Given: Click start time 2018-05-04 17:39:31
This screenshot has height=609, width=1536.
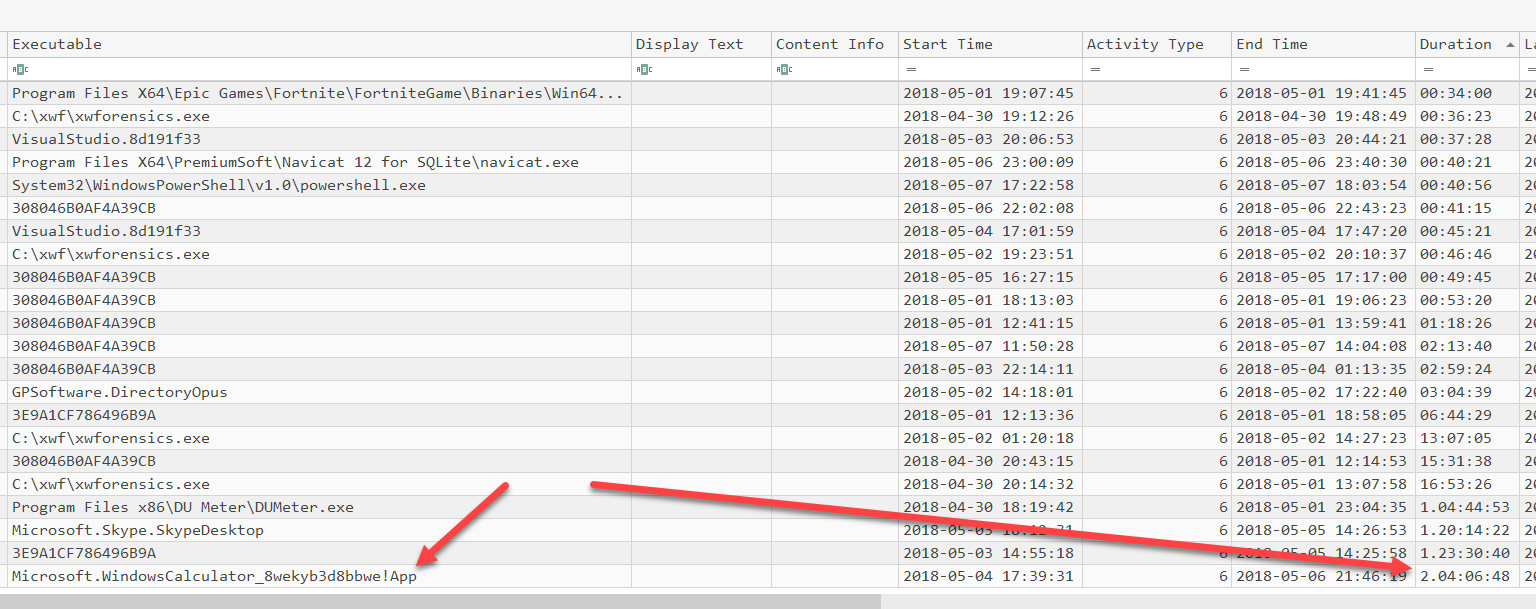Looking at the screenshot, I should (988, 576).
